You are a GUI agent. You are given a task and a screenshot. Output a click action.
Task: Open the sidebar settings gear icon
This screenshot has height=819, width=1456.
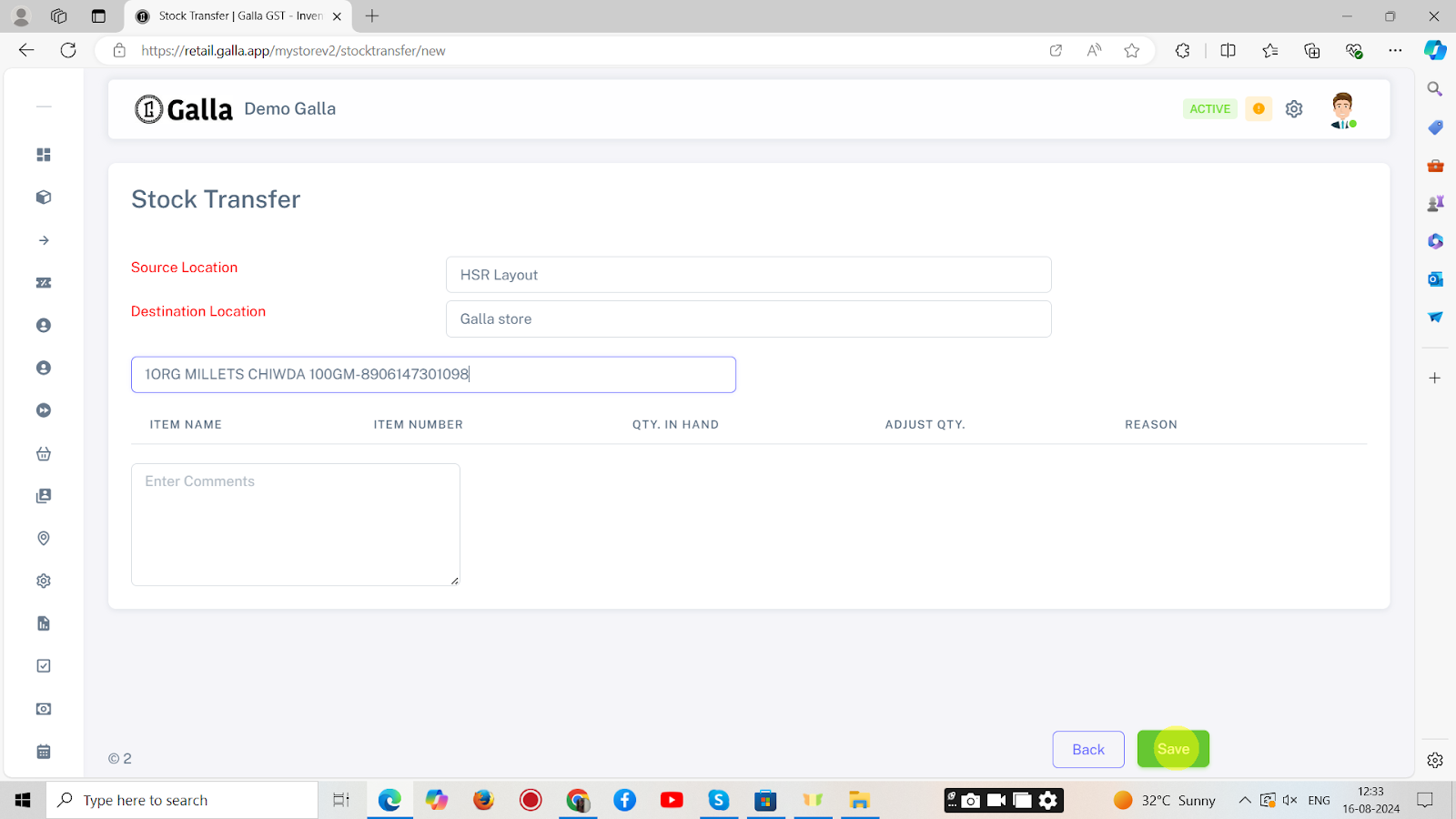click(44, 581)
